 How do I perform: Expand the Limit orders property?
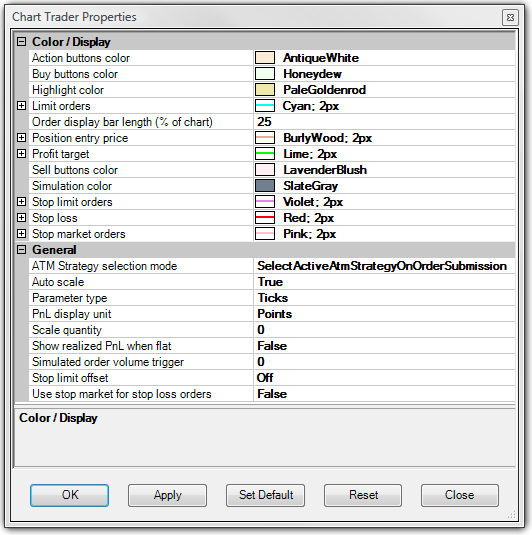pos(21,106)
